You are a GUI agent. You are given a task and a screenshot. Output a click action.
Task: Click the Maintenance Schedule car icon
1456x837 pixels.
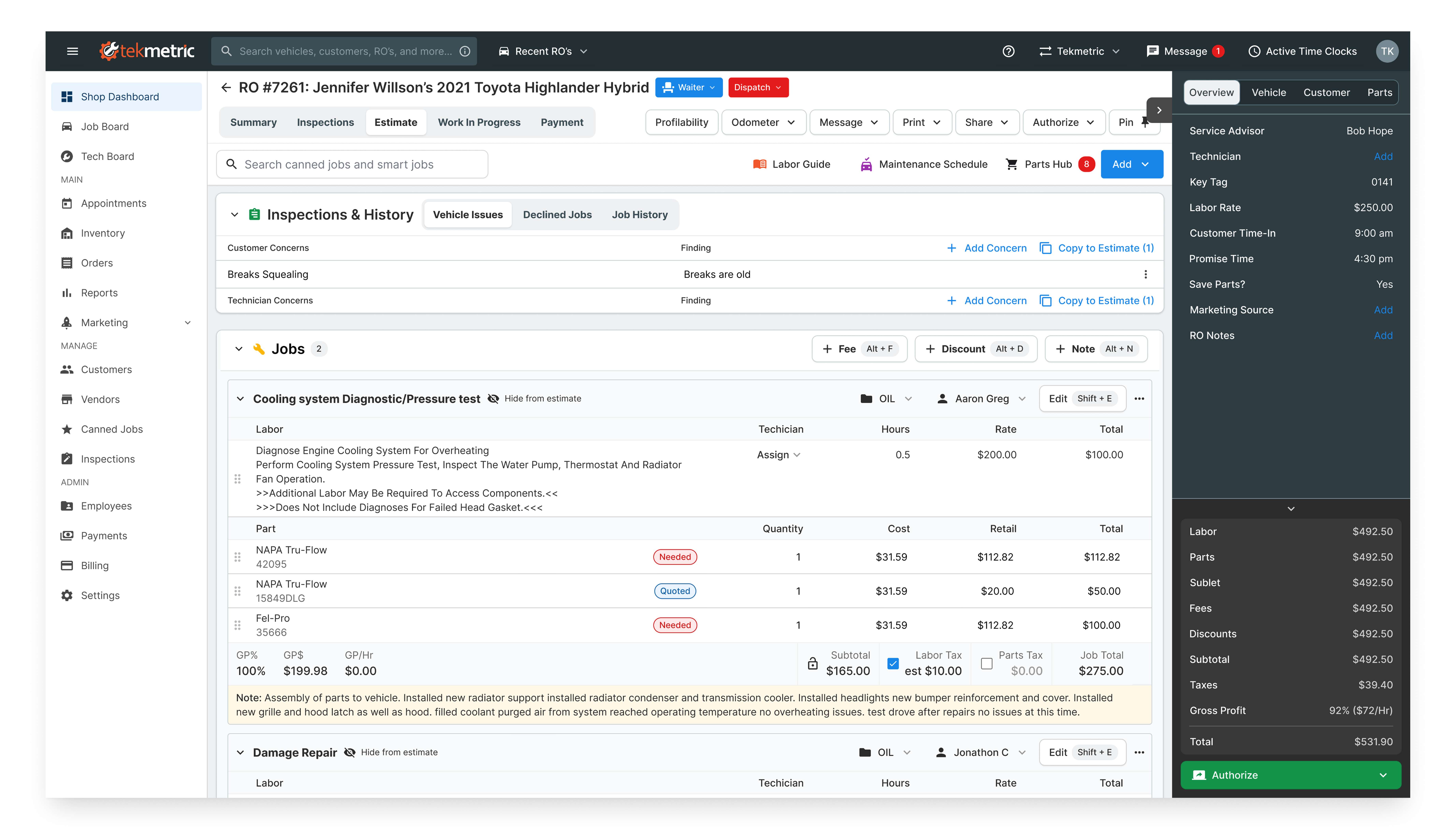pyautogui.click(x=866, y=164)
